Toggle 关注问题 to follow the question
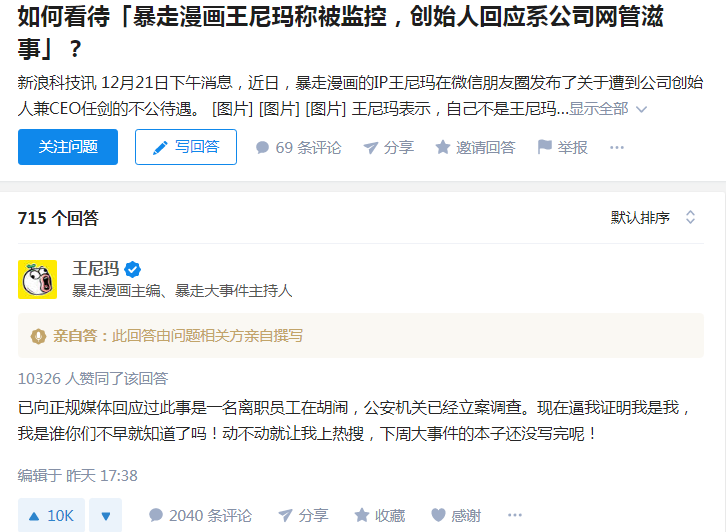The image size is (726, 532). coord(68,147)
